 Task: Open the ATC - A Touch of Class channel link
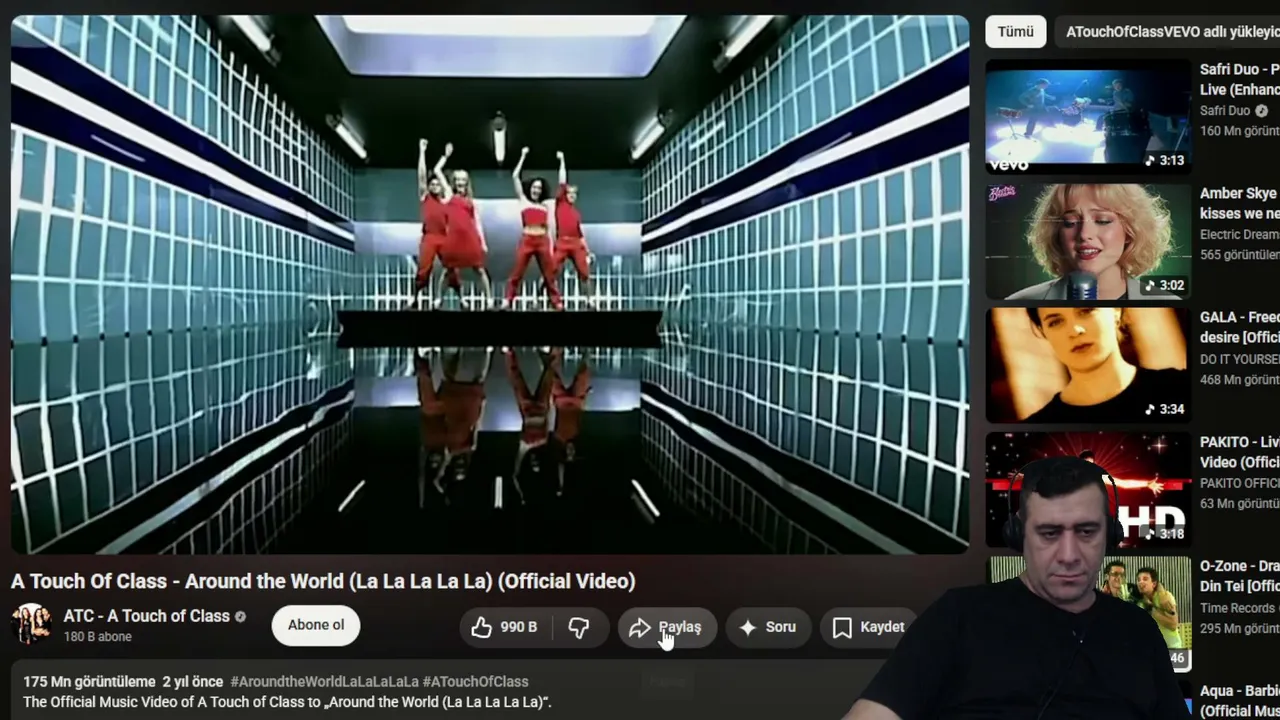point(147,616)
